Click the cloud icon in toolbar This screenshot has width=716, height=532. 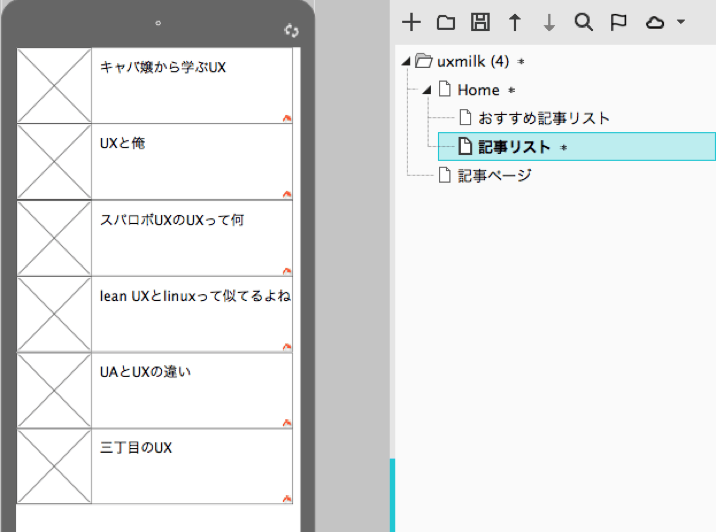655,22
